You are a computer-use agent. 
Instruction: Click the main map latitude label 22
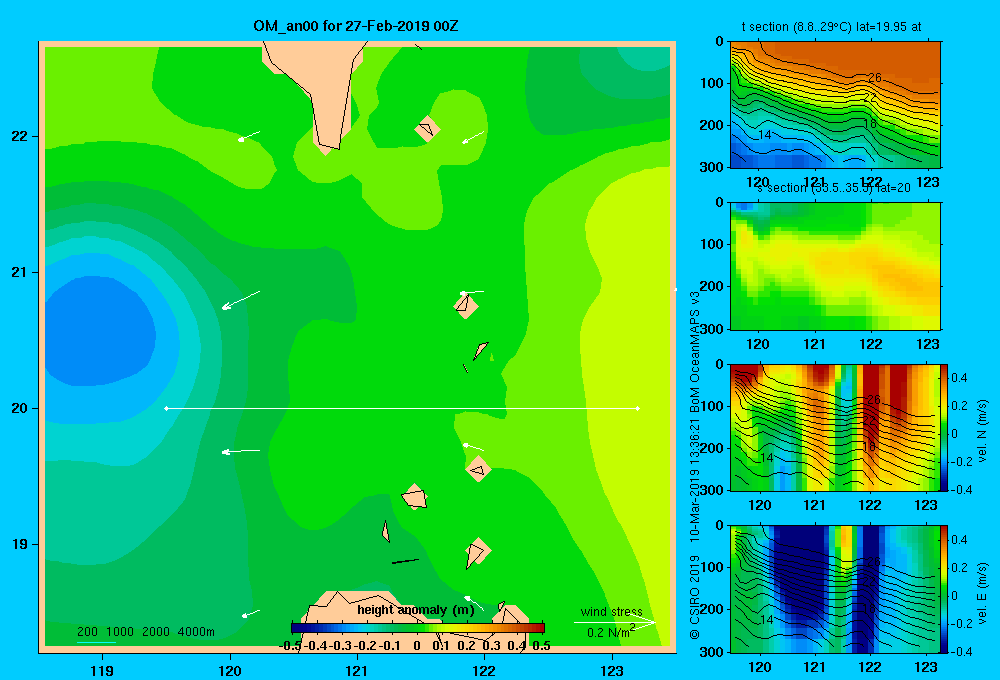click(19, 136)
